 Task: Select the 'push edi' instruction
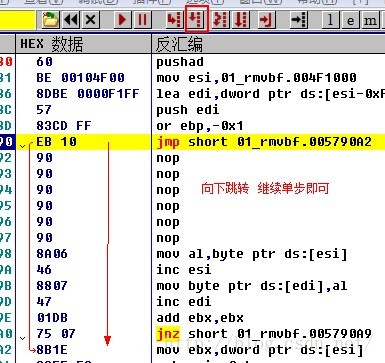[188, 110]
